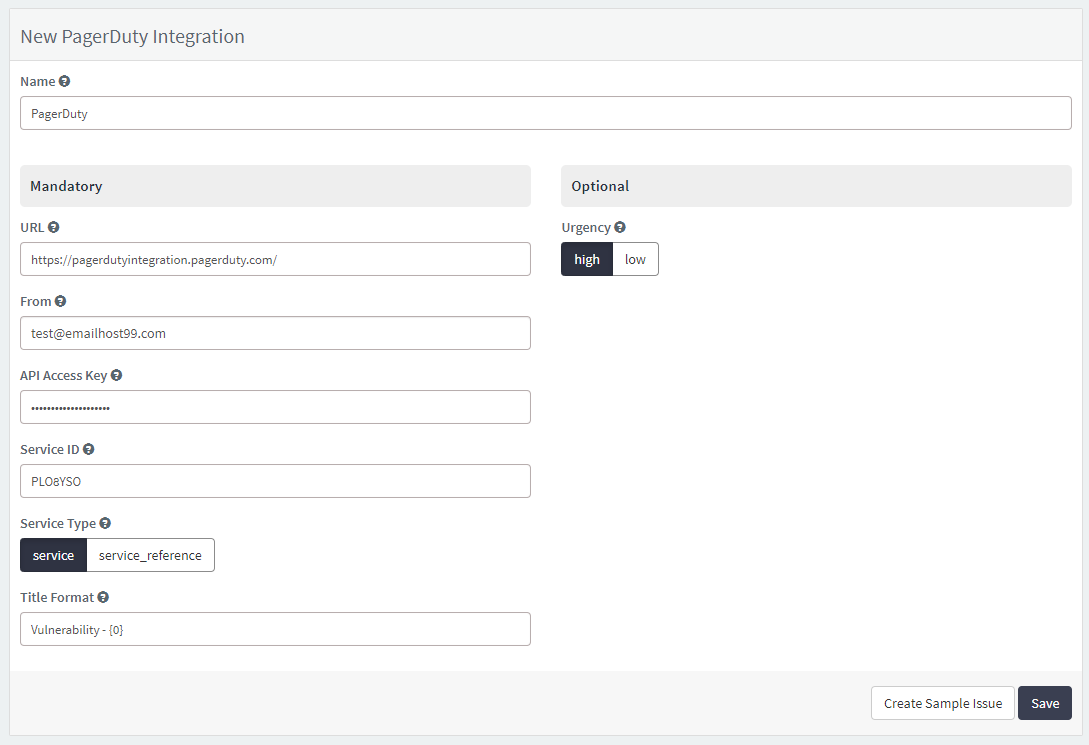Show help tooltip for URL field
This screenshot has height=745, width=1089.
pyautogui.click(x=53, y=227)
